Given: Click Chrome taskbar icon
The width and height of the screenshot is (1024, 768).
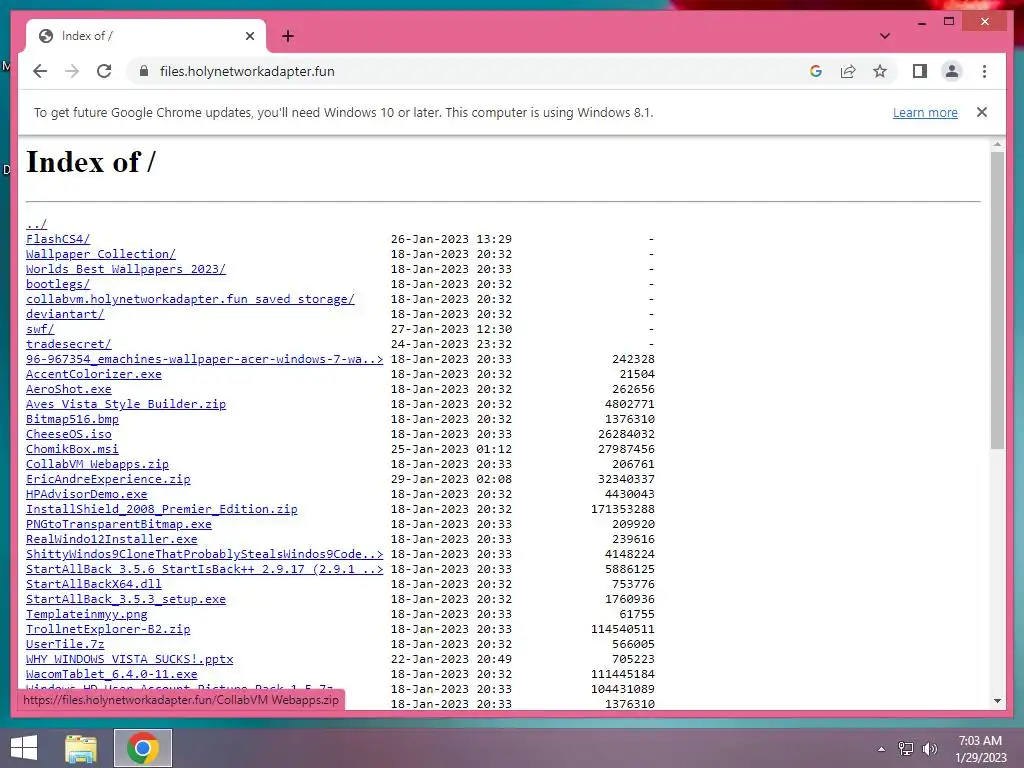Looking at the screenshot, I should click(x=143, y=748).
